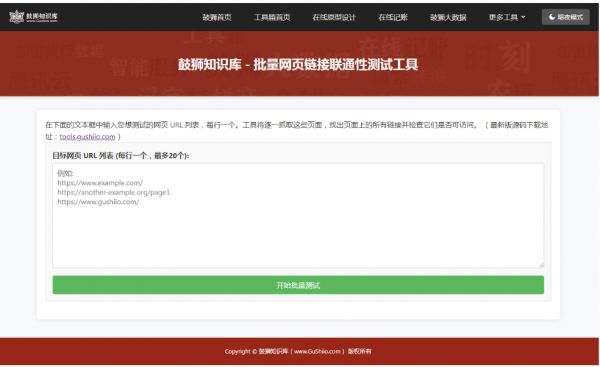Select 在线记账 in the top navigation
Screen dimensions: 600x367
393,17
